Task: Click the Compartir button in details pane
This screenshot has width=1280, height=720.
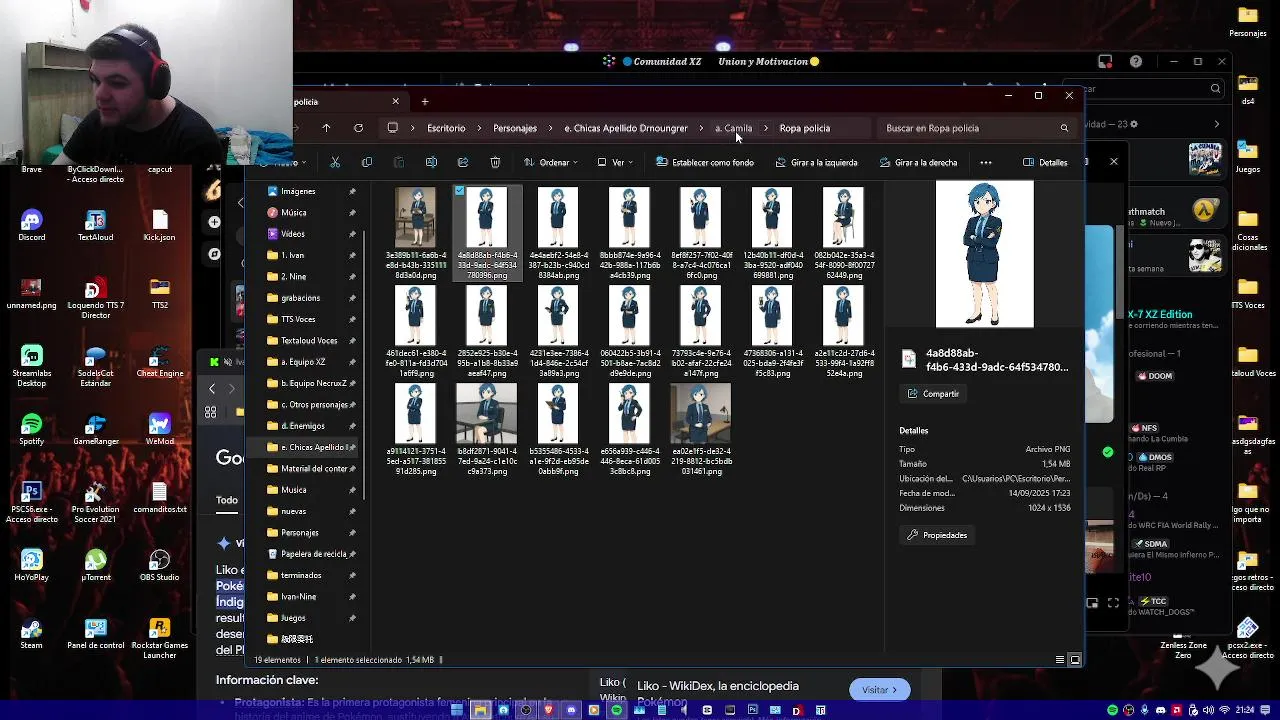Action: tap(933, 394)
